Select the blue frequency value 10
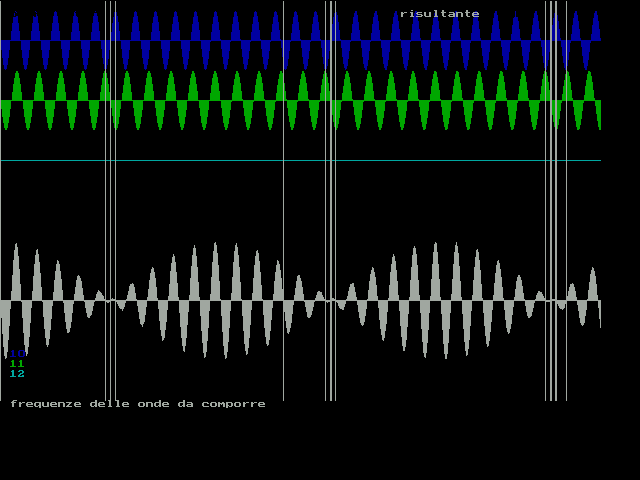Viewport: 640px width, 480px height. (17, 353)
